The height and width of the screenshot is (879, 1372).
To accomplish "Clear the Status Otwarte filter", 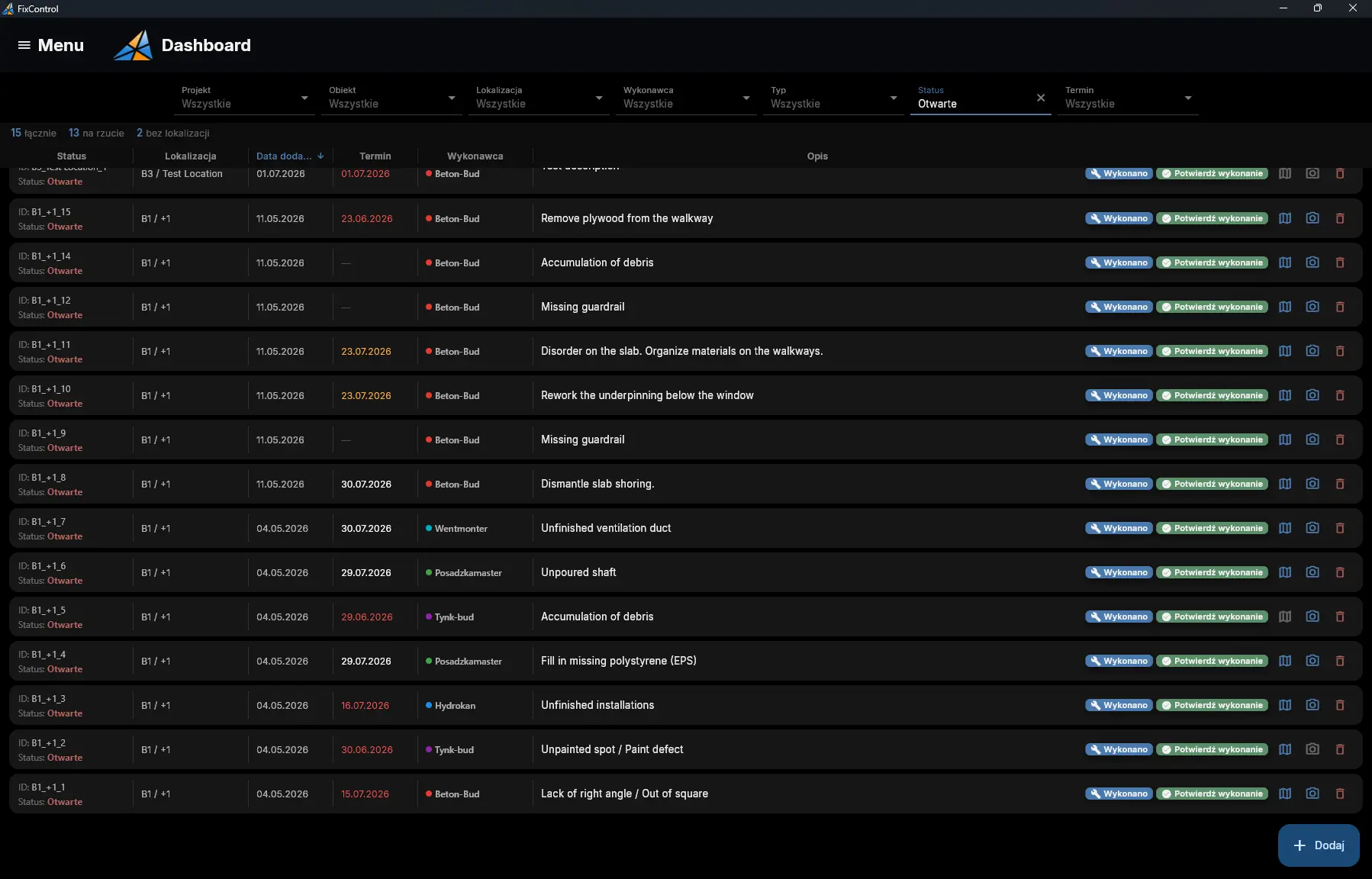I will click(x=1041, y=98).
